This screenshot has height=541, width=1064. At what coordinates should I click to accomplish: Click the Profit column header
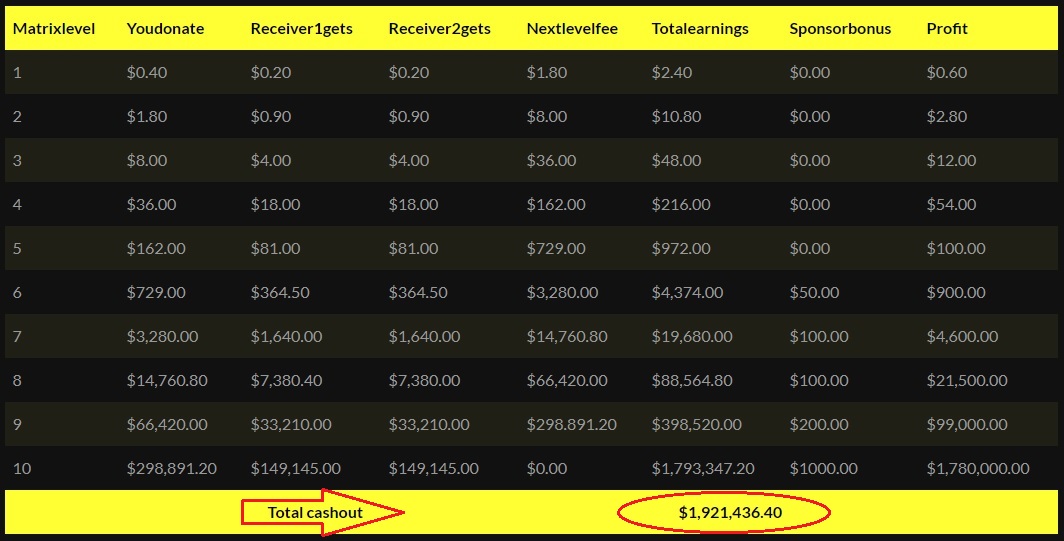947,28
